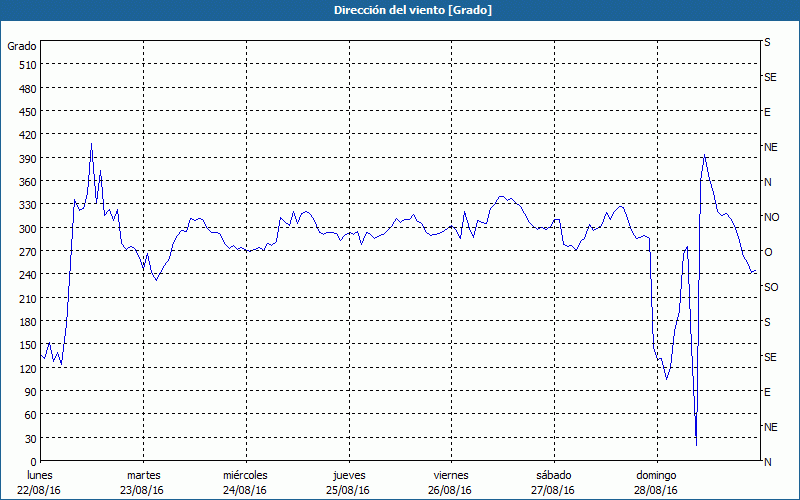Click the 'domingo 28/08/16' date label
The height and width of the screenshot is (500, 800).
(656, 482)
